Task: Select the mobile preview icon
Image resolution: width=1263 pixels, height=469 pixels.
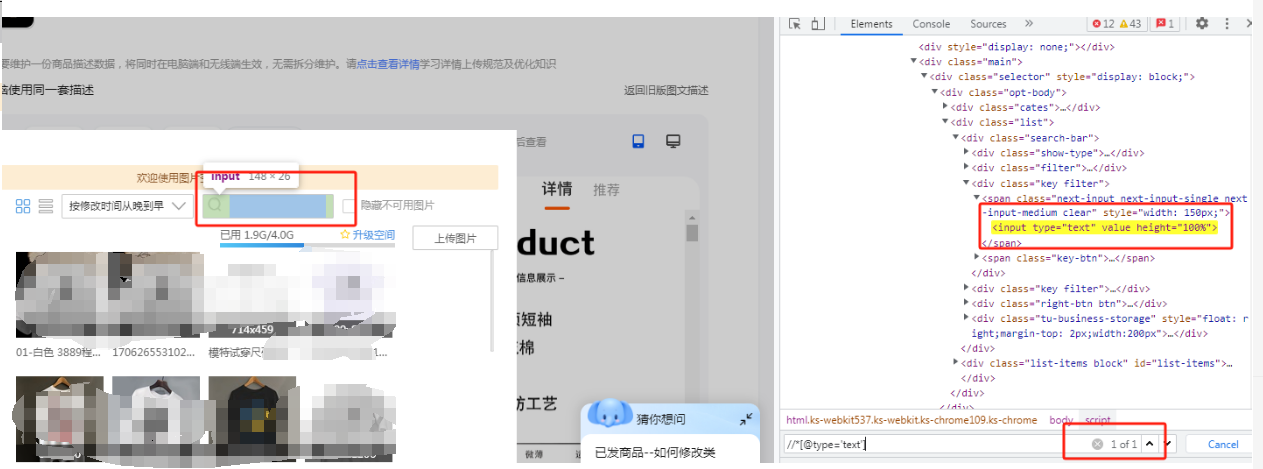Action: [x=639, y=142]
